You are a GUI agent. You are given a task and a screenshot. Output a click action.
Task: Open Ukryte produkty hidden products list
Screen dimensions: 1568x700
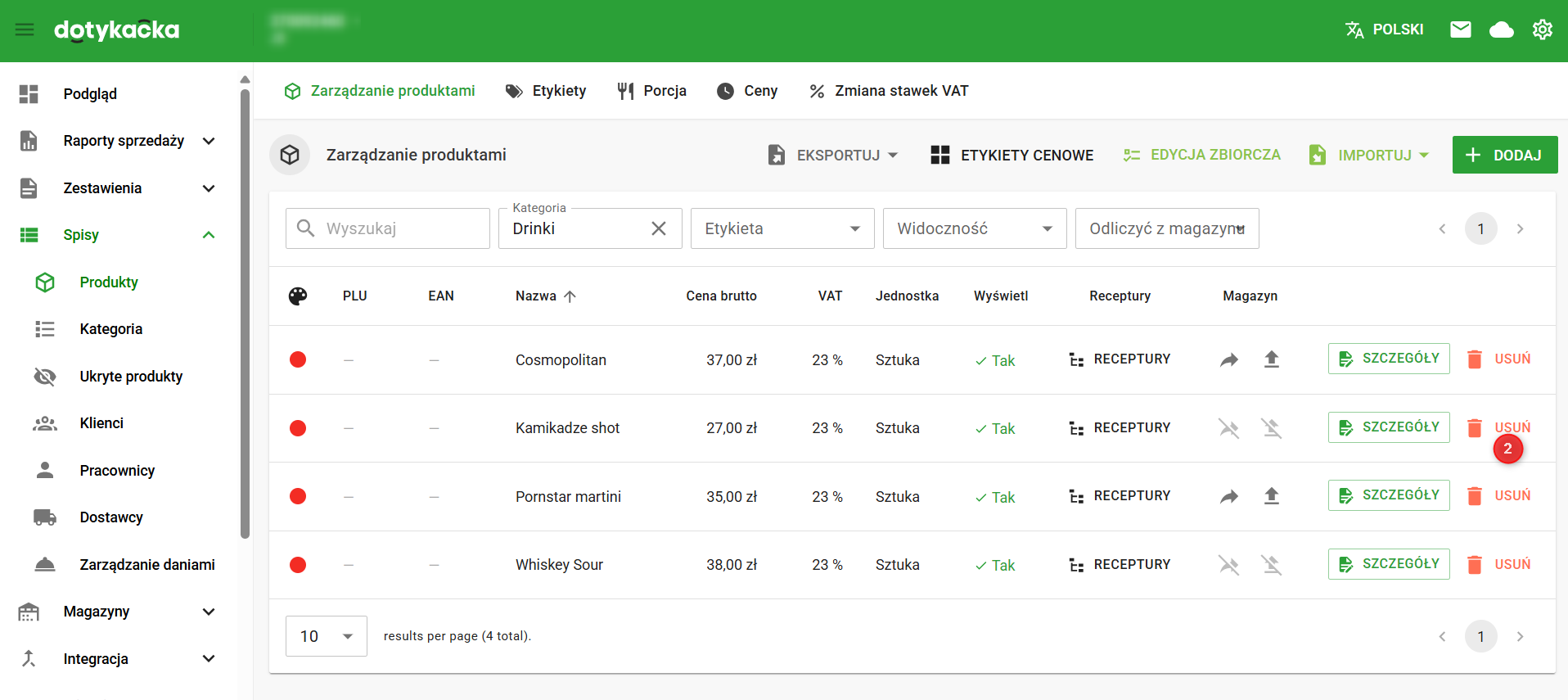click(131, 377)
